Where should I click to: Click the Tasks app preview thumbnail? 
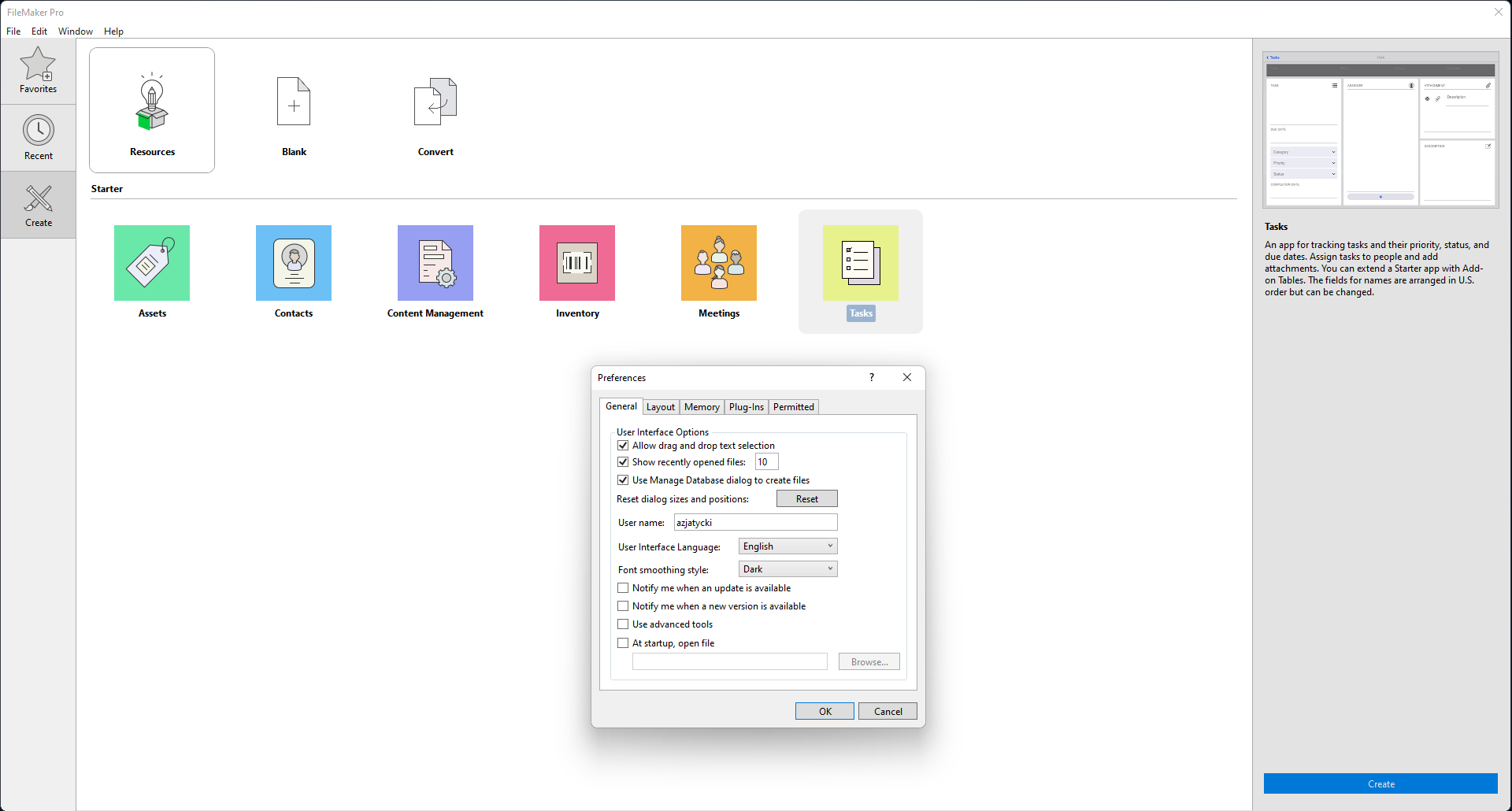click(x=1380, y=130)
